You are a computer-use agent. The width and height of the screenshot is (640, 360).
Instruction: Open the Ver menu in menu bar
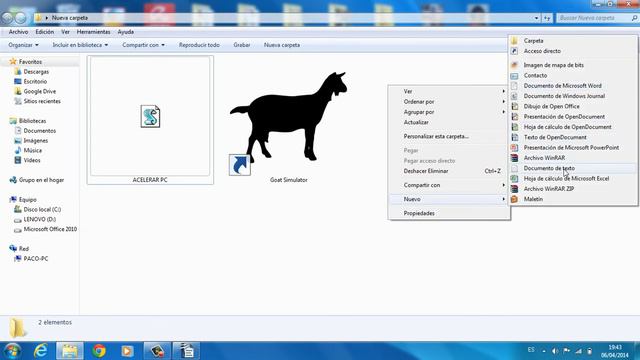[x=65, y=32]
